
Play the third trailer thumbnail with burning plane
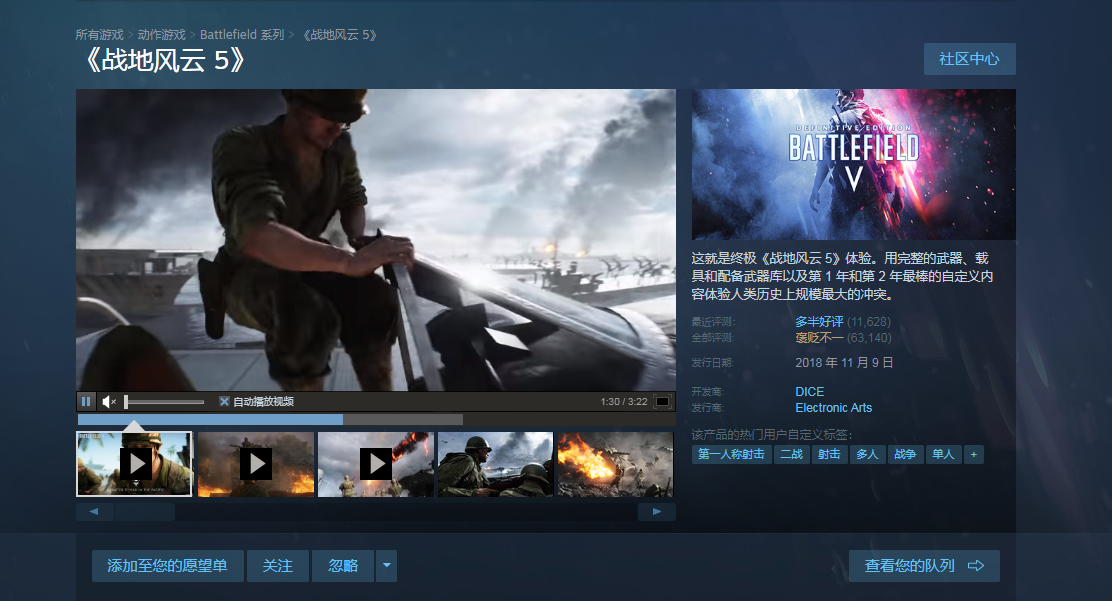376,464
